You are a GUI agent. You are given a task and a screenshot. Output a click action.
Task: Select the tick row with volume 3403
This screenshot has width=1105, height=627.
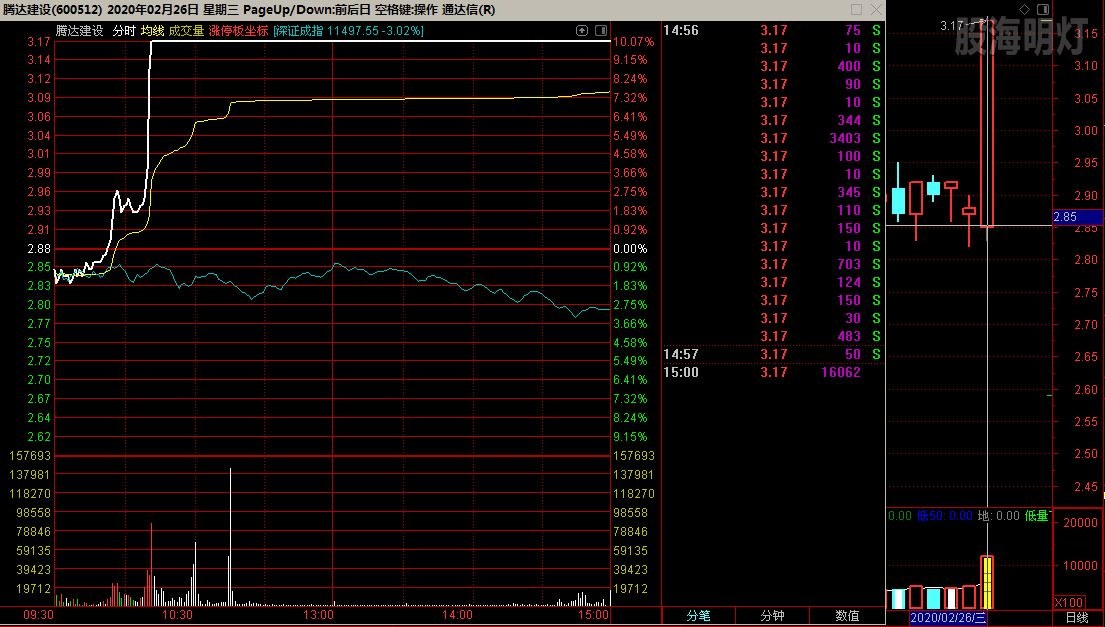point(772,138)
